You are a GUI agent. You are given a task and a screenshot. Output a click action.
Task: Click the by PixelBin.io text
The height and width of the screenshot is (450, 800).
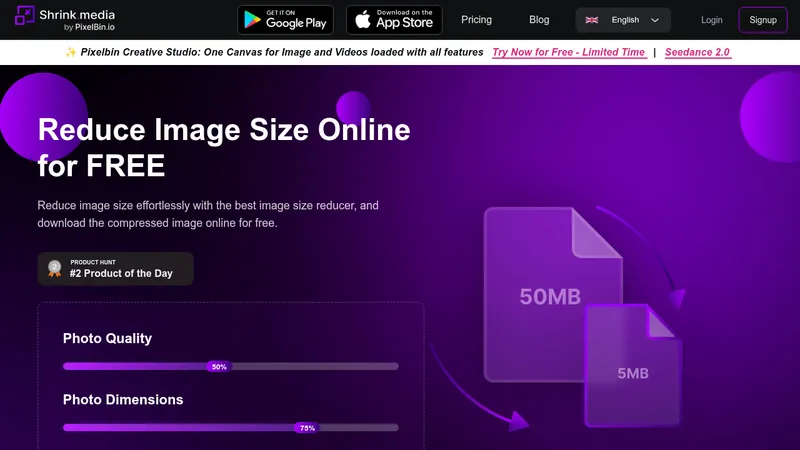[x=89, y=27]
